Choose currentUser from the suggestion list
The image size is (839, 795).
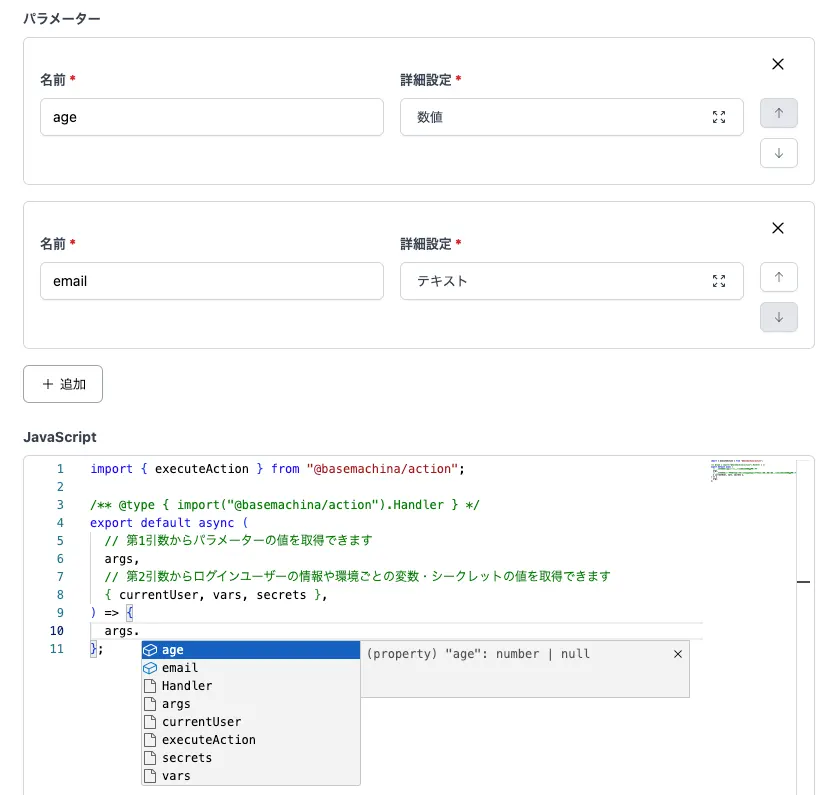click(251, 722)
